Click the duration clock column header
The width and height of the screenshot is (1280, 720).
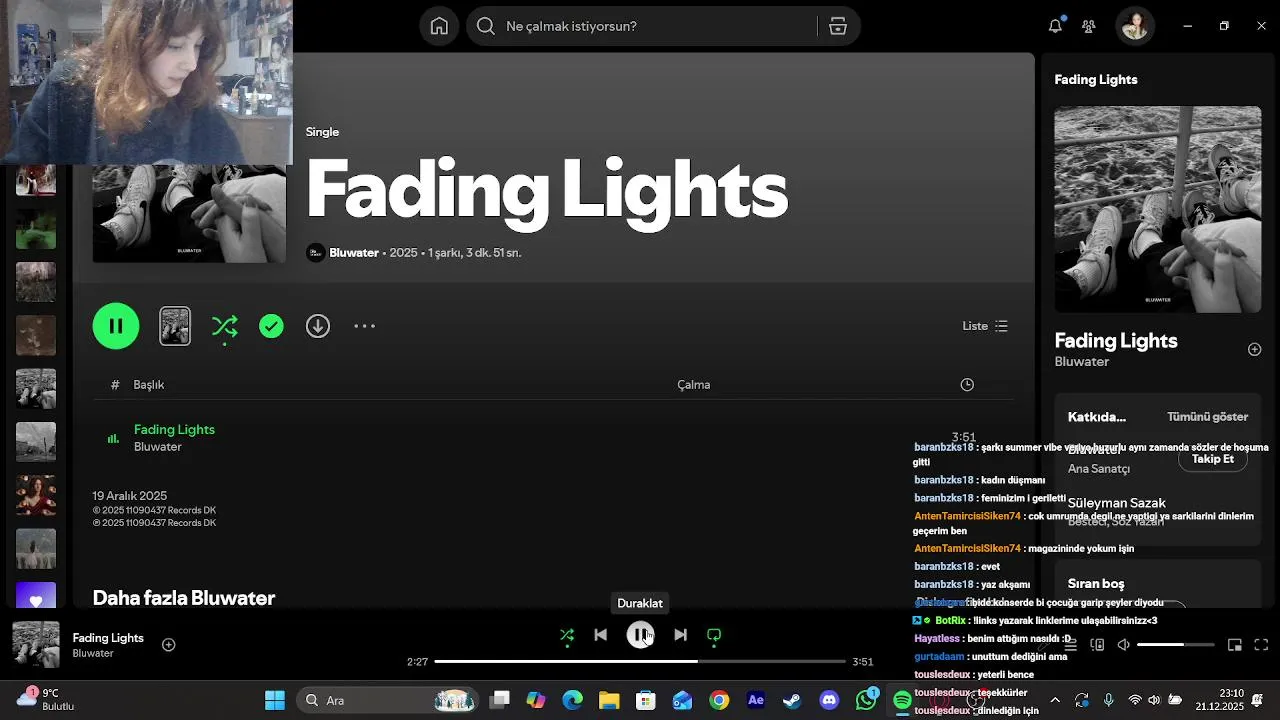coord(967,385)
